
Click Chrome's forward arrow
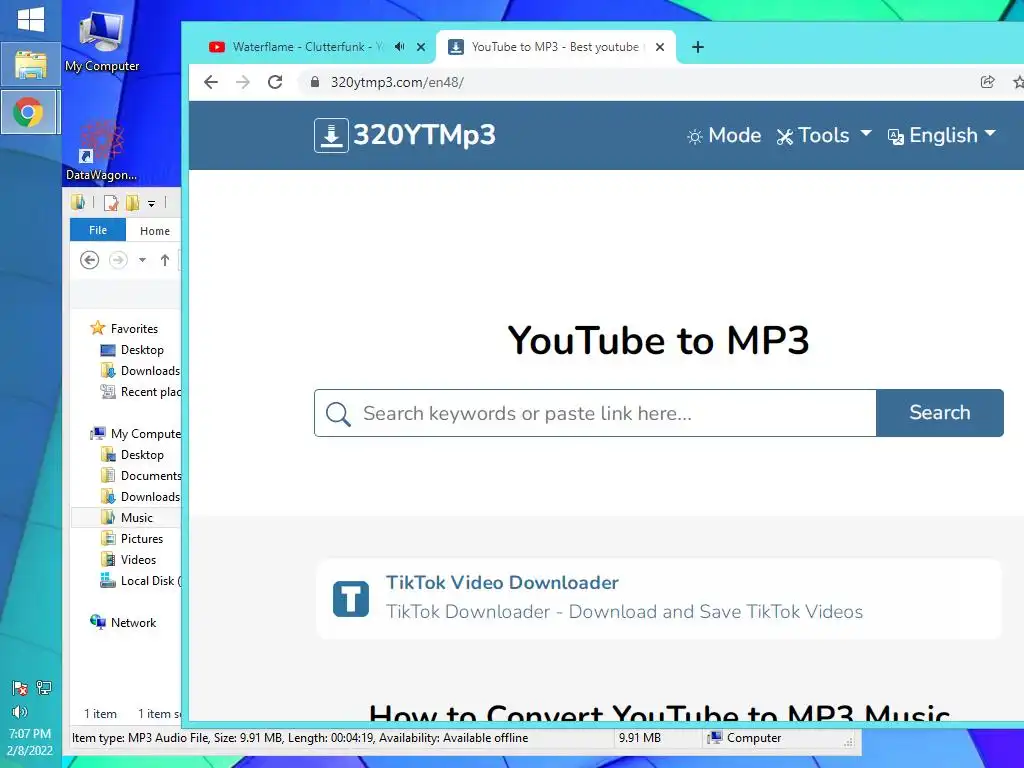pyautogui.click(x=243, y=82)
